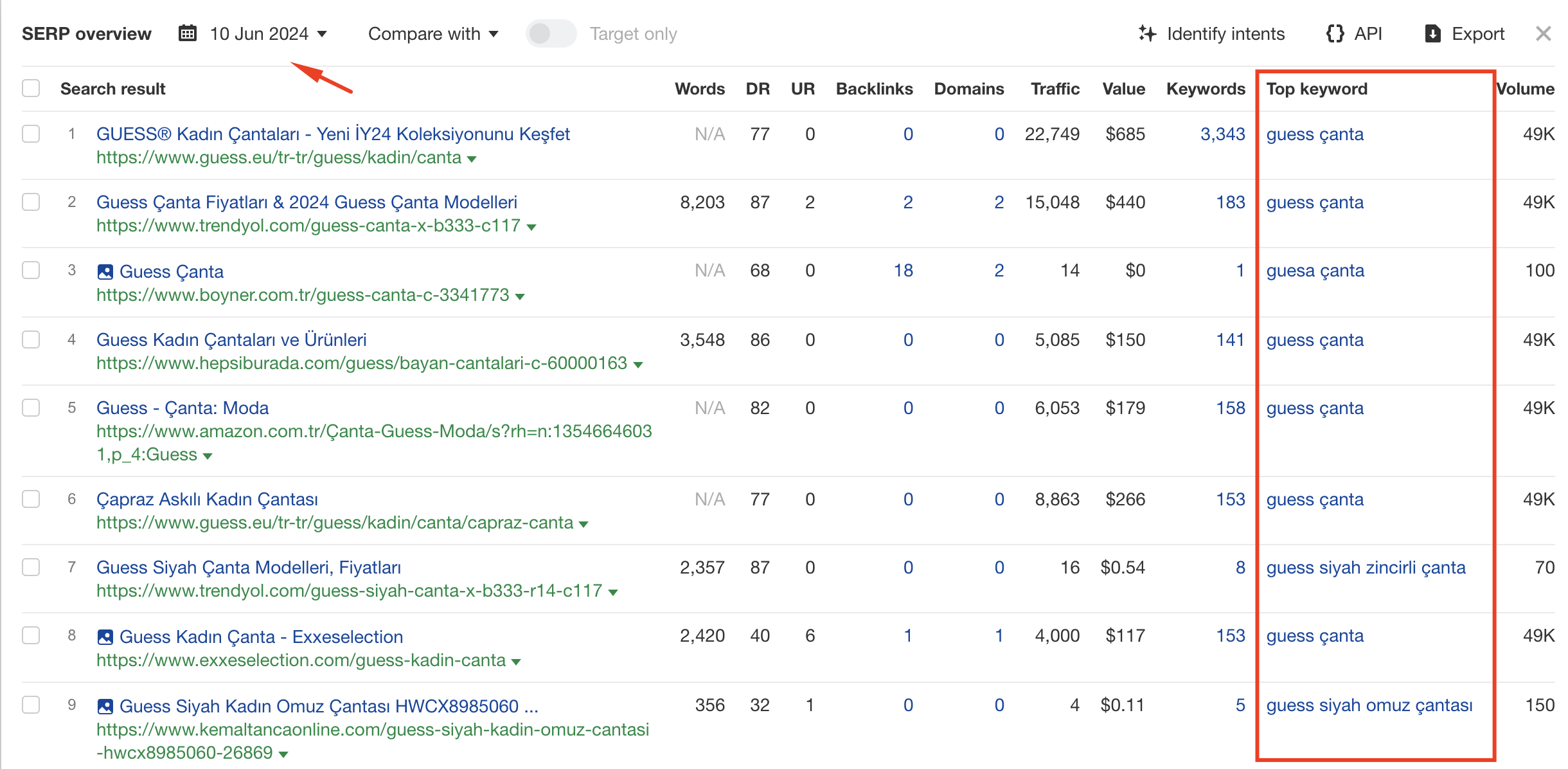This screenshot has height=769, width=1568.
Task: Click backlinks value 18 for boyner
Action: pyautogui.click(x=903, y=270)
